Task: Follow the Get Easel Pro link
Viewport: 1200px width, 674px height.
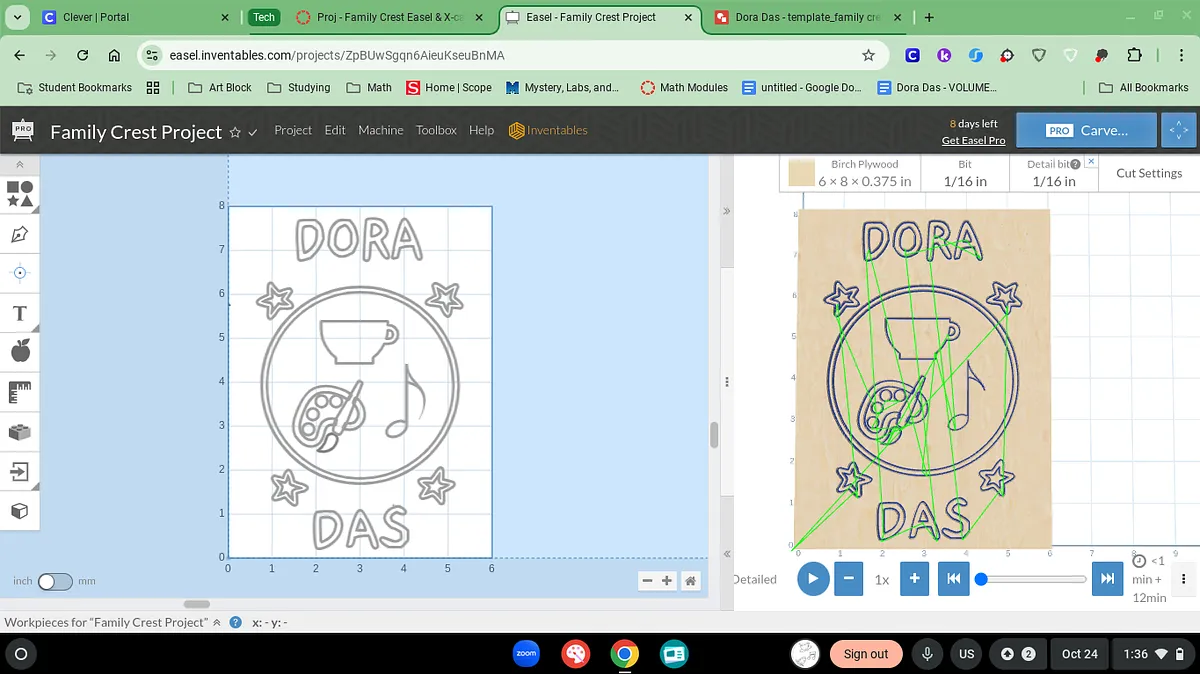Action: tap(973, 140)
